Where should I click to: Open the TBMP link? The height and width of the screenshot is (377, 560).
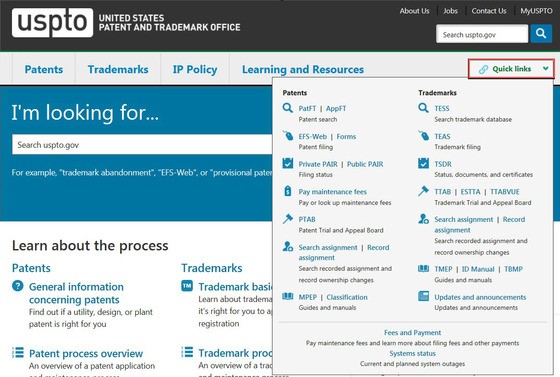pos(513,269)
